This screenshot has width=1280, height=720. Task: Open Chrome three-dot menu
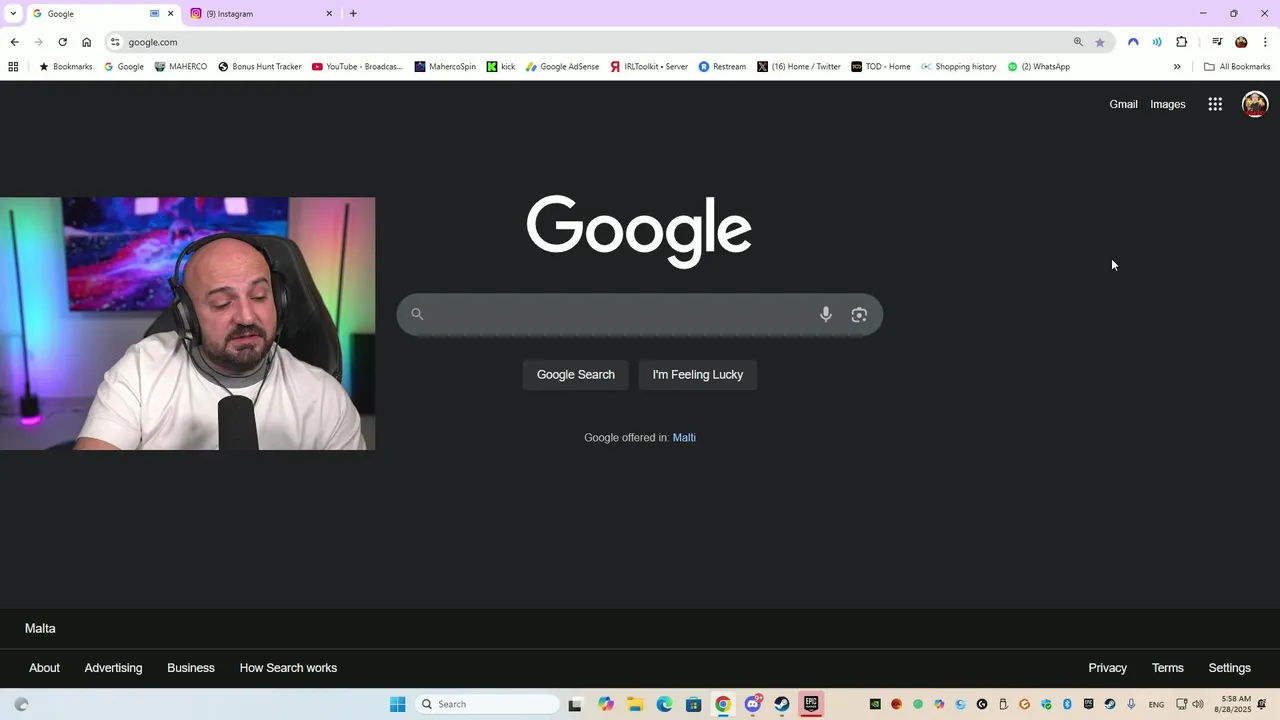(1265, 42)
